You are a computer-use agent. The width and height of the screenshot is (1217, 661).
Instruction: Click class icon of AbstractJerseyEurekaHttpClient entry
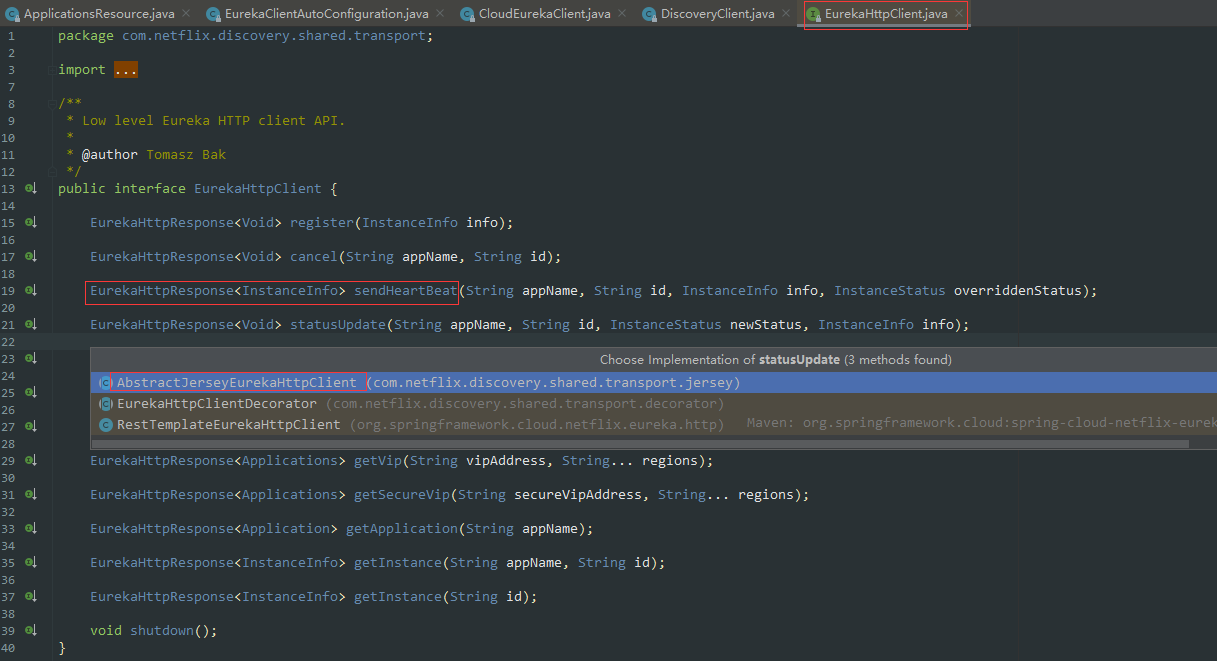point(106,383)
